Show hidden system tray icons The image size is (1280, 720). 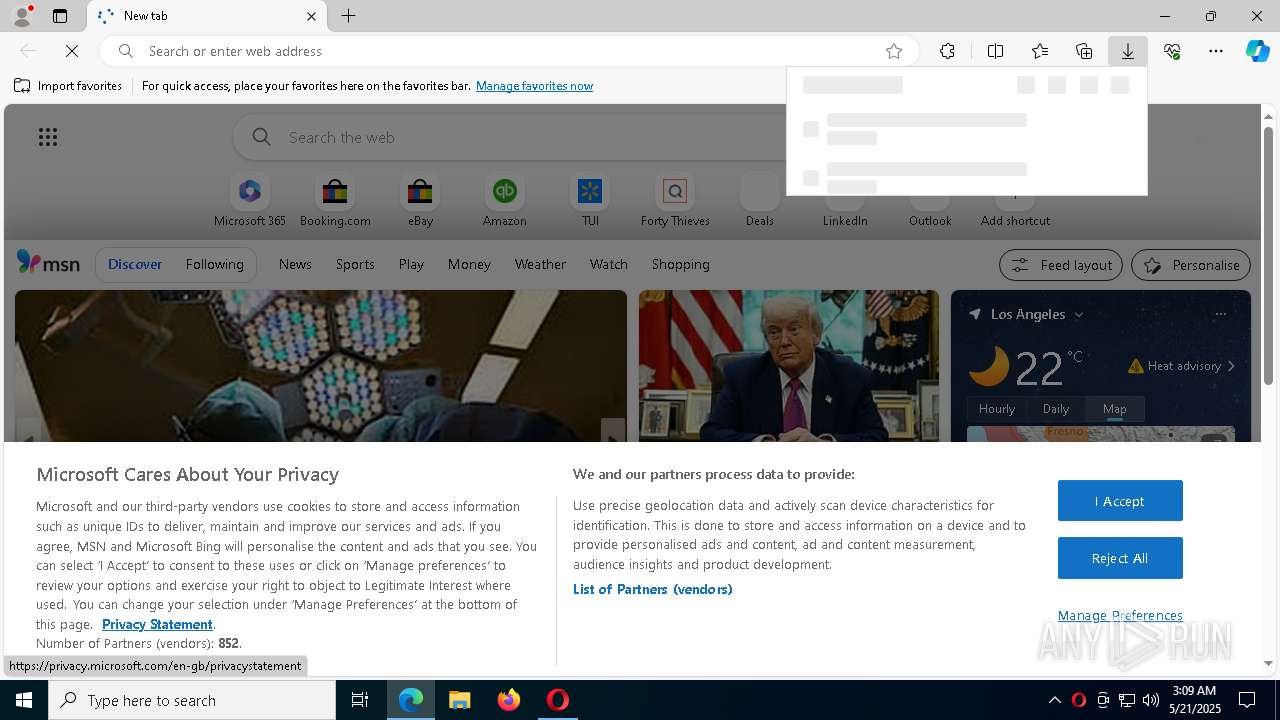pos(1054,700)
